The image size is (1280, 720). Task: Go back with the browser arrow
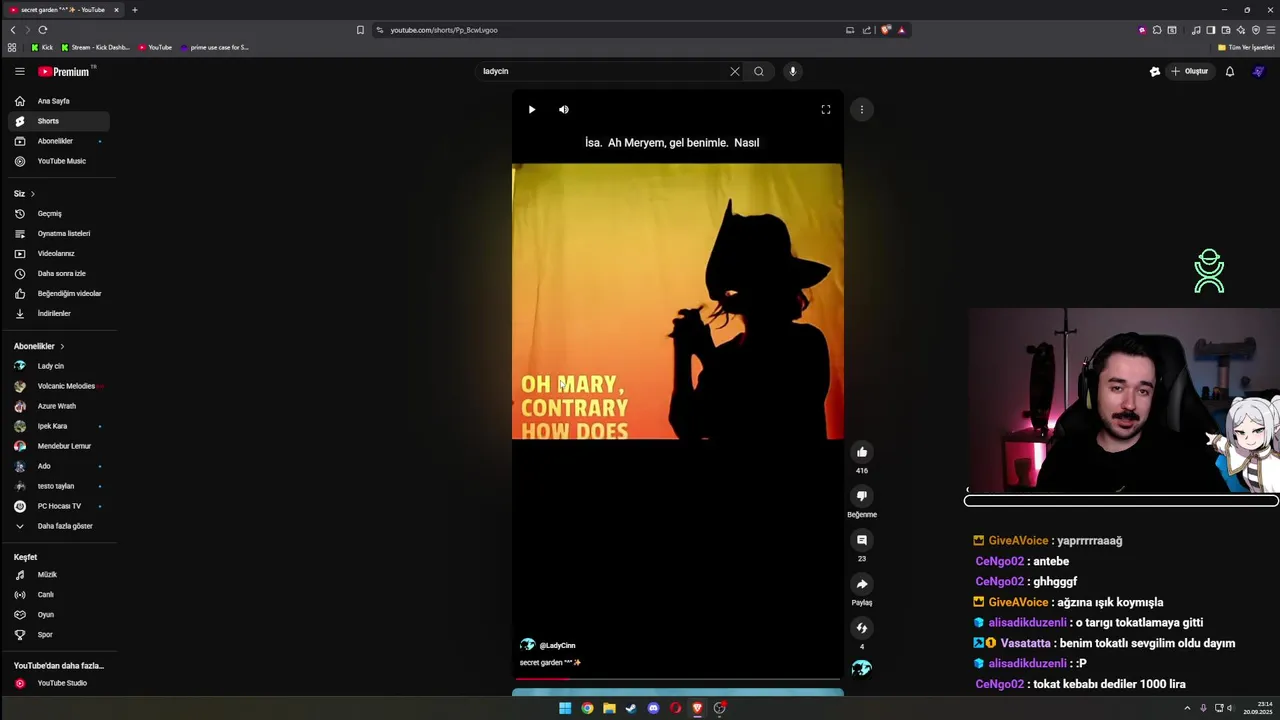tap(13, 30)
